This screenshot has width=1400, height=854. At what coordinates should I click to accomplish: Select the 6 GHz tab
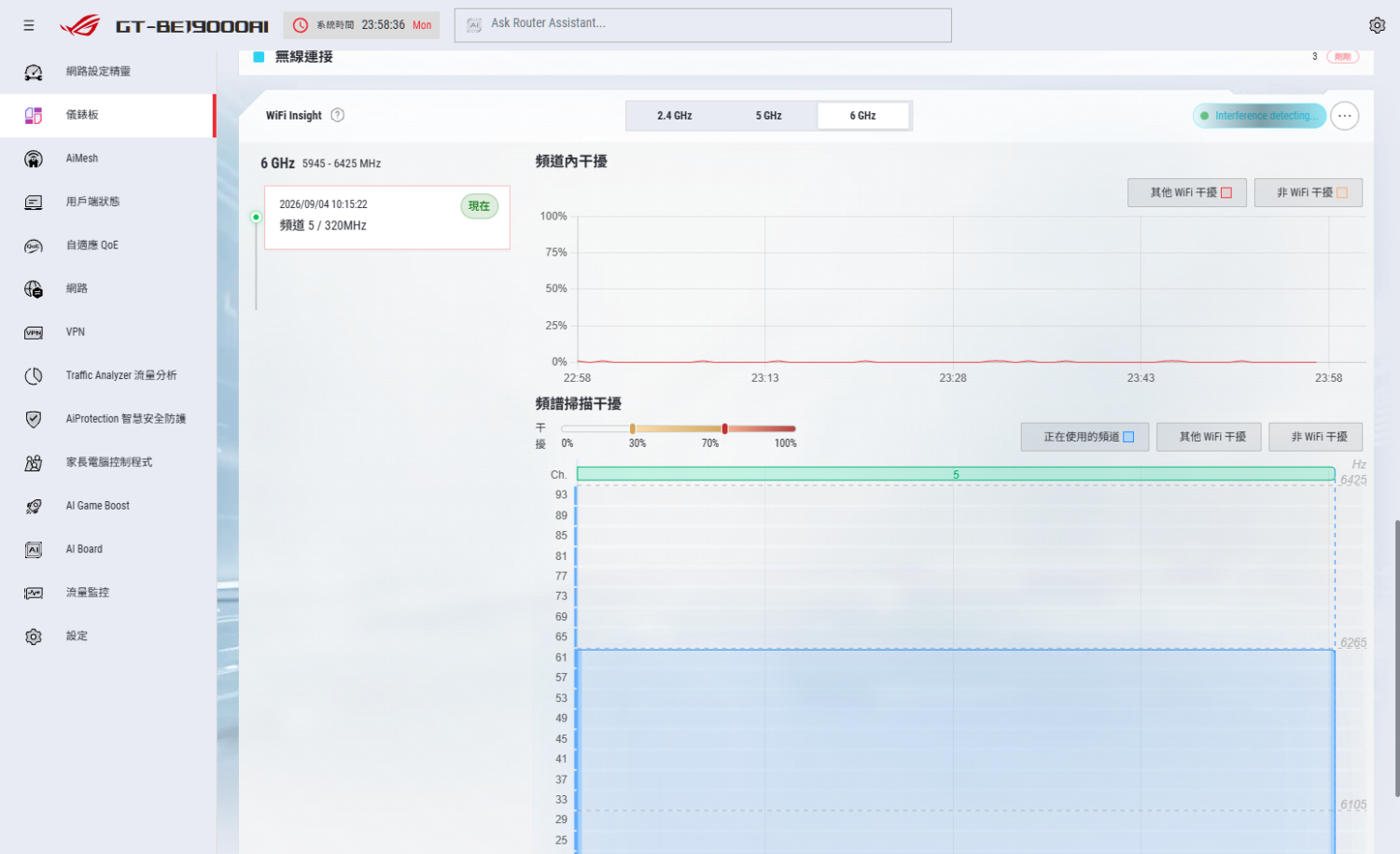click(x=863, y=116)
